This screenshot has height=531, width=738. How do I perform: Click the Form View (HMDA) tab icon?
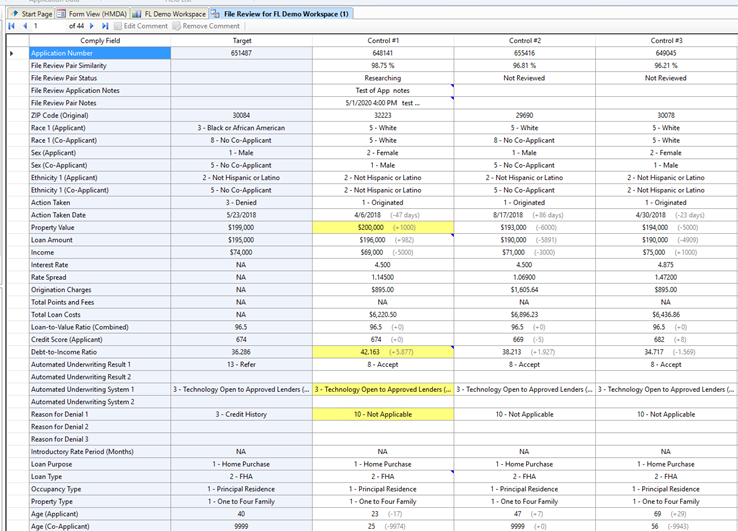click(61, 14)
